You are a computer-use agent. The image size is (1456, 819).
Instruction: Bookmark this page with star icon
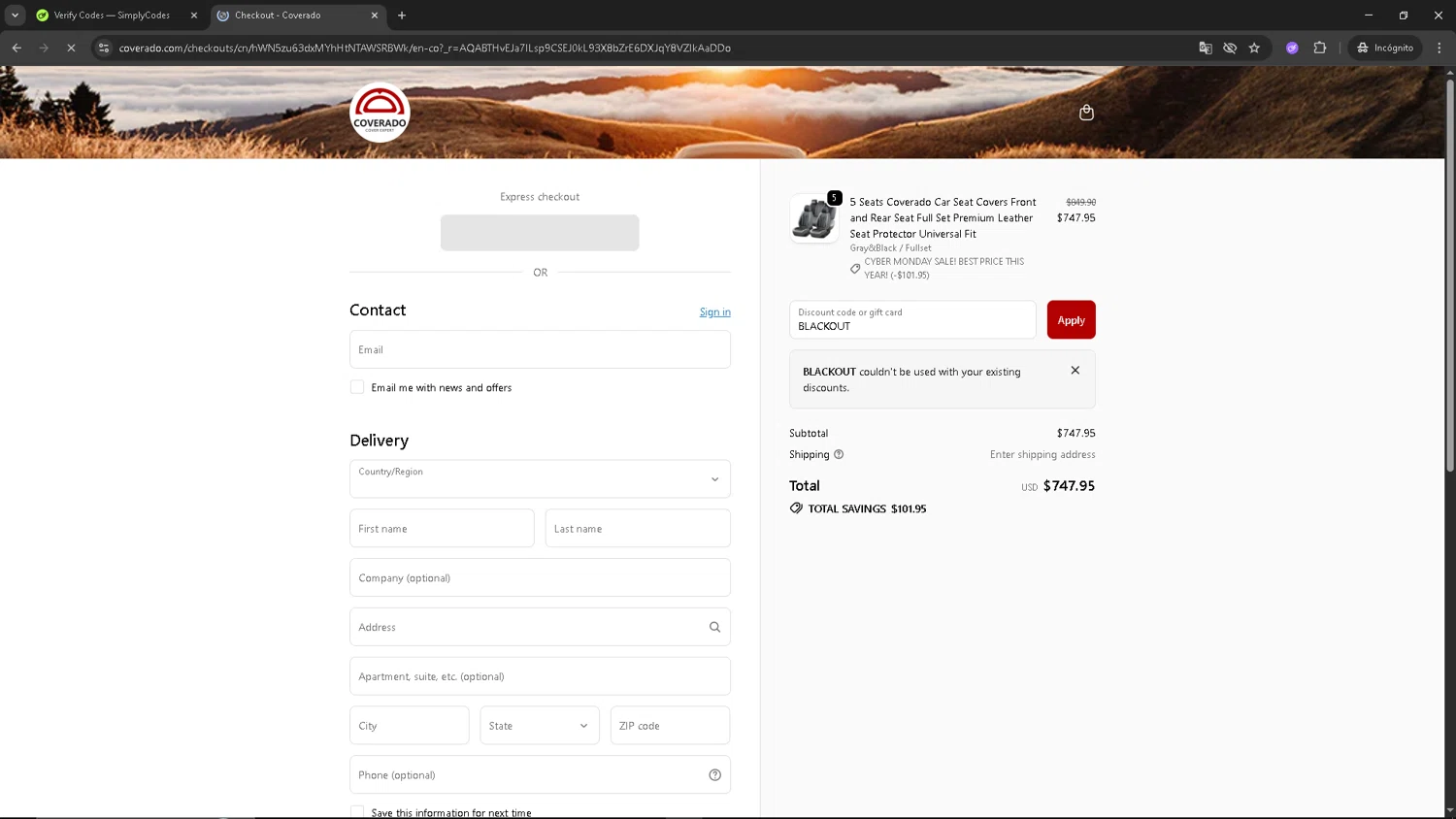tap(1254, 48)
